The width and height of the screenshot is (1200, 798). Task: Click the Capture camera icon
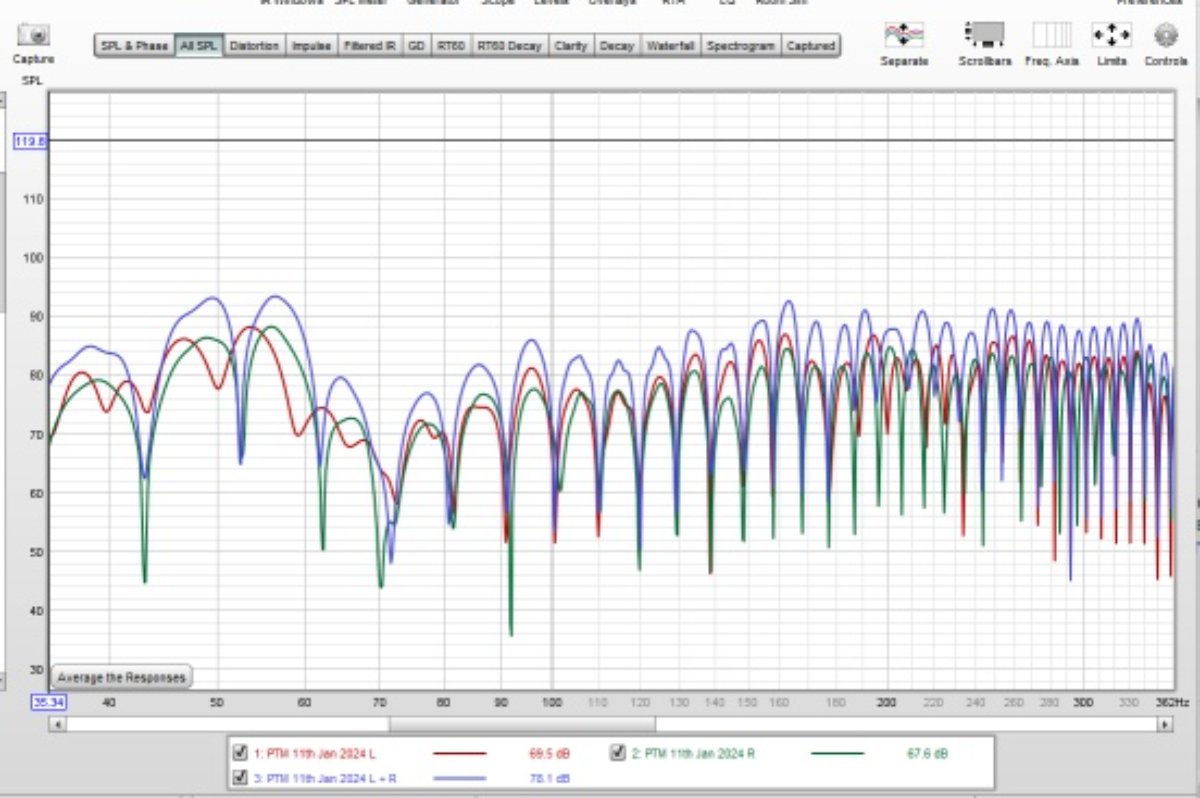[33, 36]
